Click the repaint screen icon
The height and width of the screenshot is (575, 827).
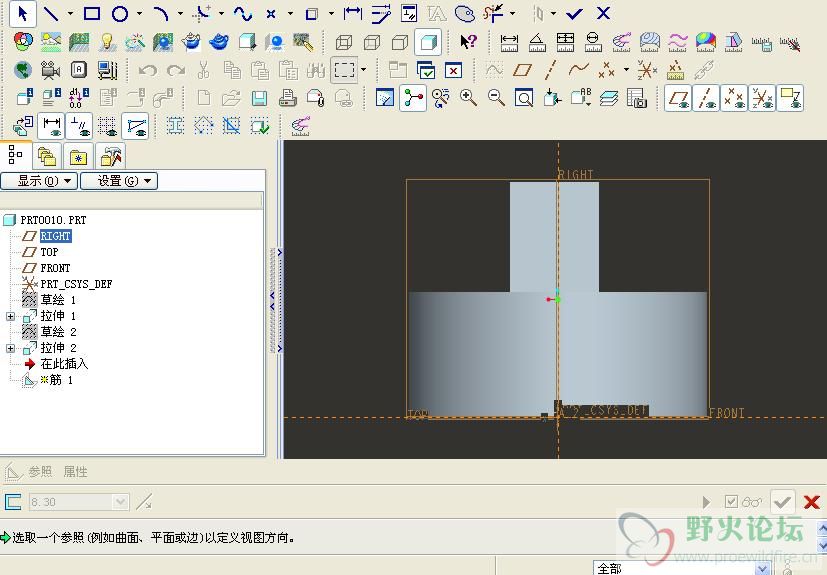pos(385,98)
